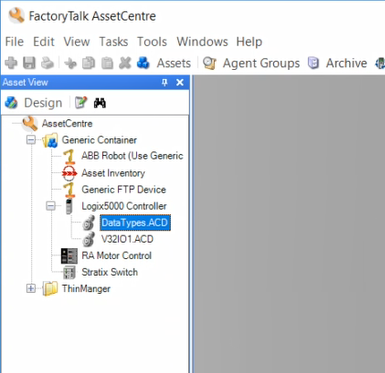The height and width of the screenshot is (373, 385).
Task: Click the Generic FTP Device robot icon
Action: tap(69, 190)
